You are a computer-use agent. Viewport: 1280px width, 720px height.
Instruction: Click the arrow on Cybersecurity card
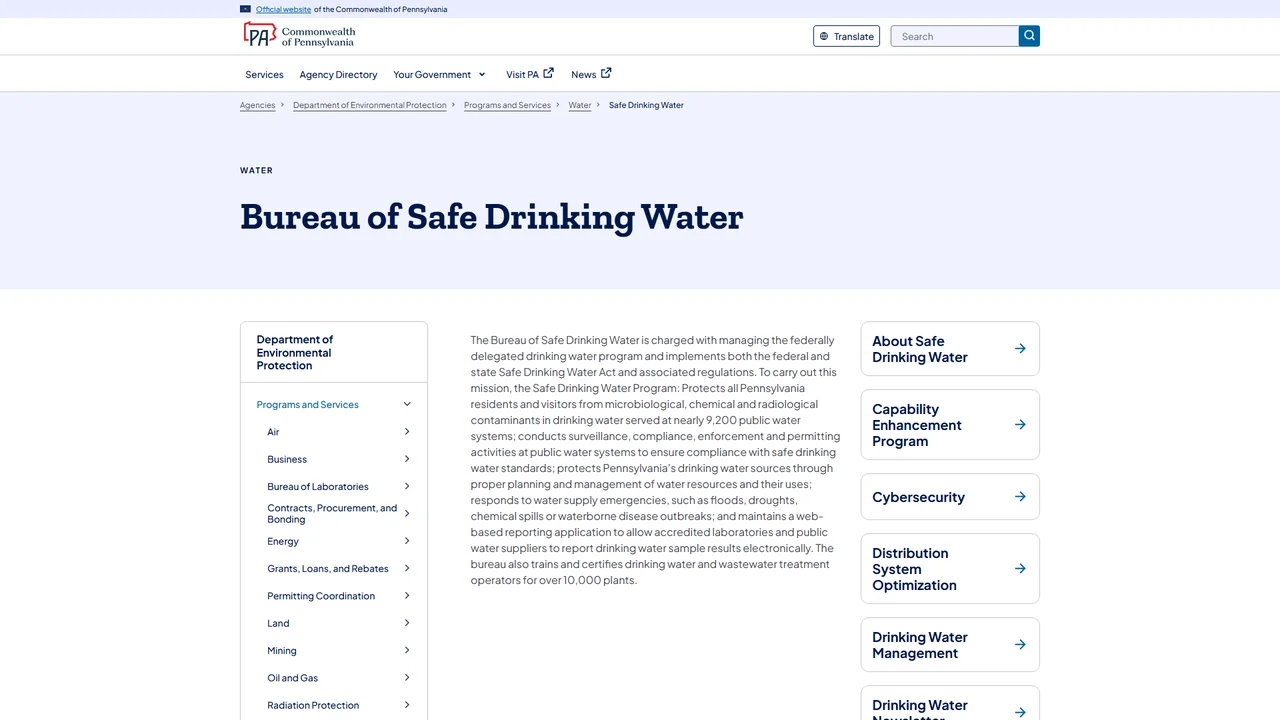click(x=1020, y=497)
